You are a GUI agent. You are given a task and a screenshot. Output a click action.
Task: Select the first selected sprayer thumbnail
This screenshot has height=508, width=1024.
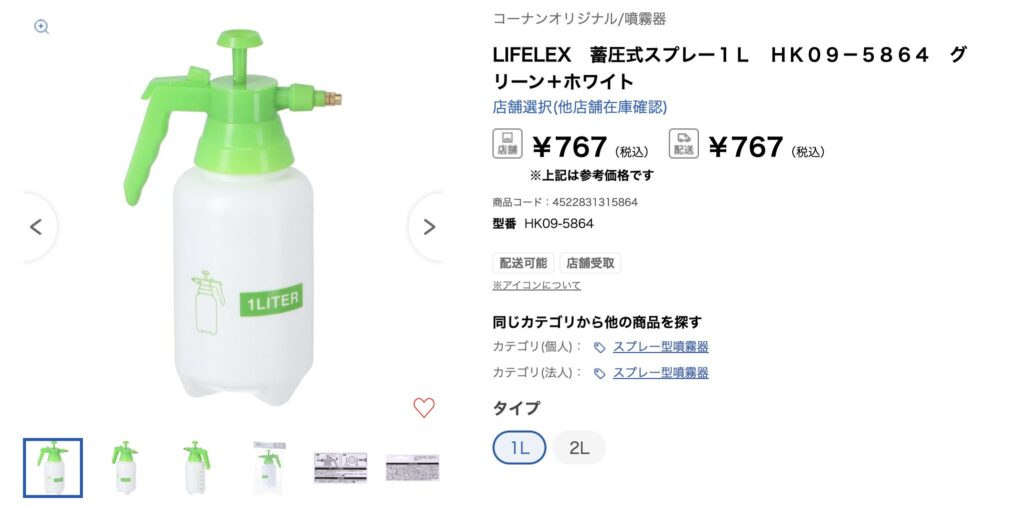pyautogui.click(x=53, y=468)
